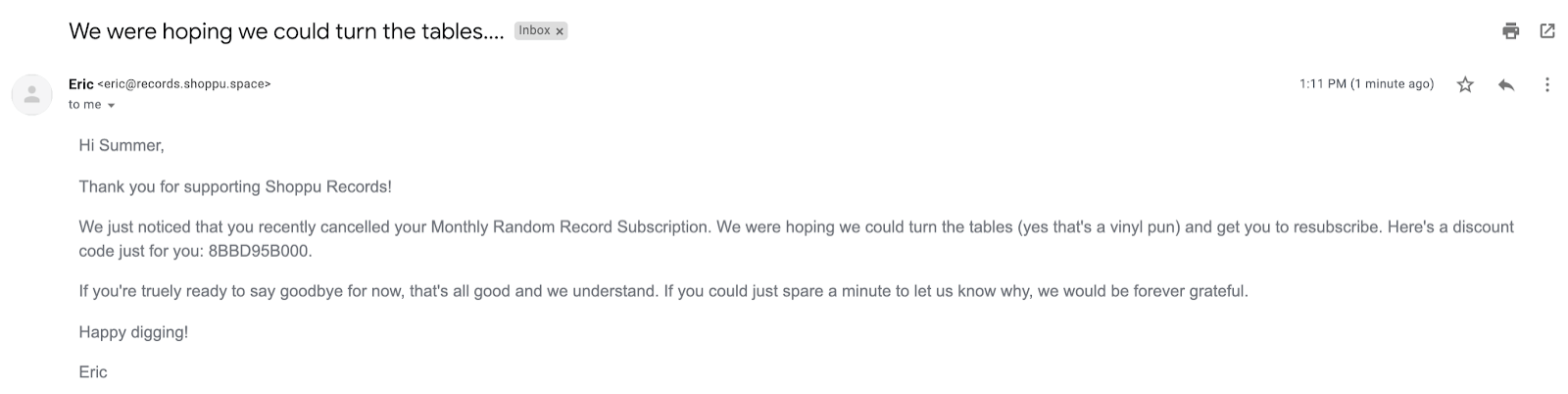Screen dimensions: 1568x394
Task: Open the email in a new window
Action: point(1547,31)
